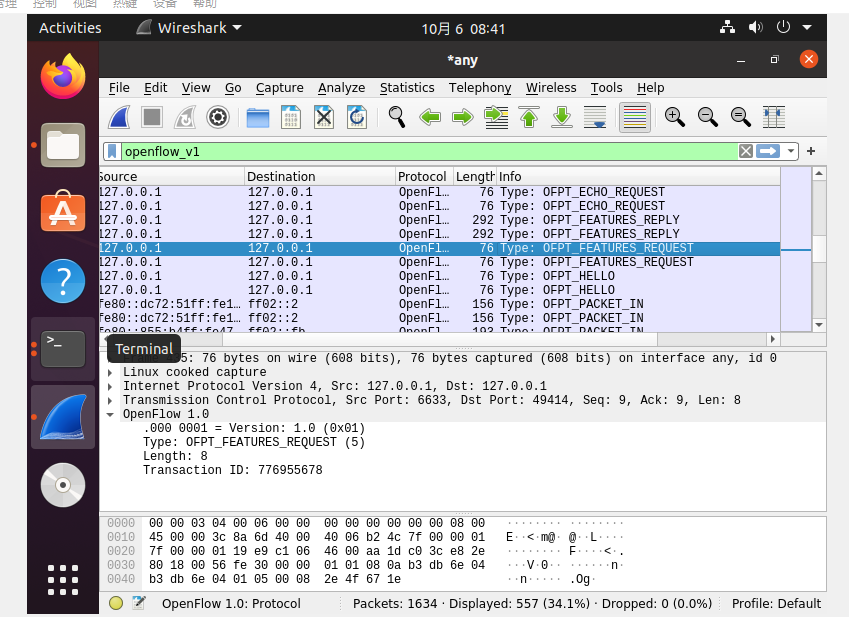849x617 pixels.
Task: Expand Transmission Control Protocol tree
Action: click(x=110, y=401)
